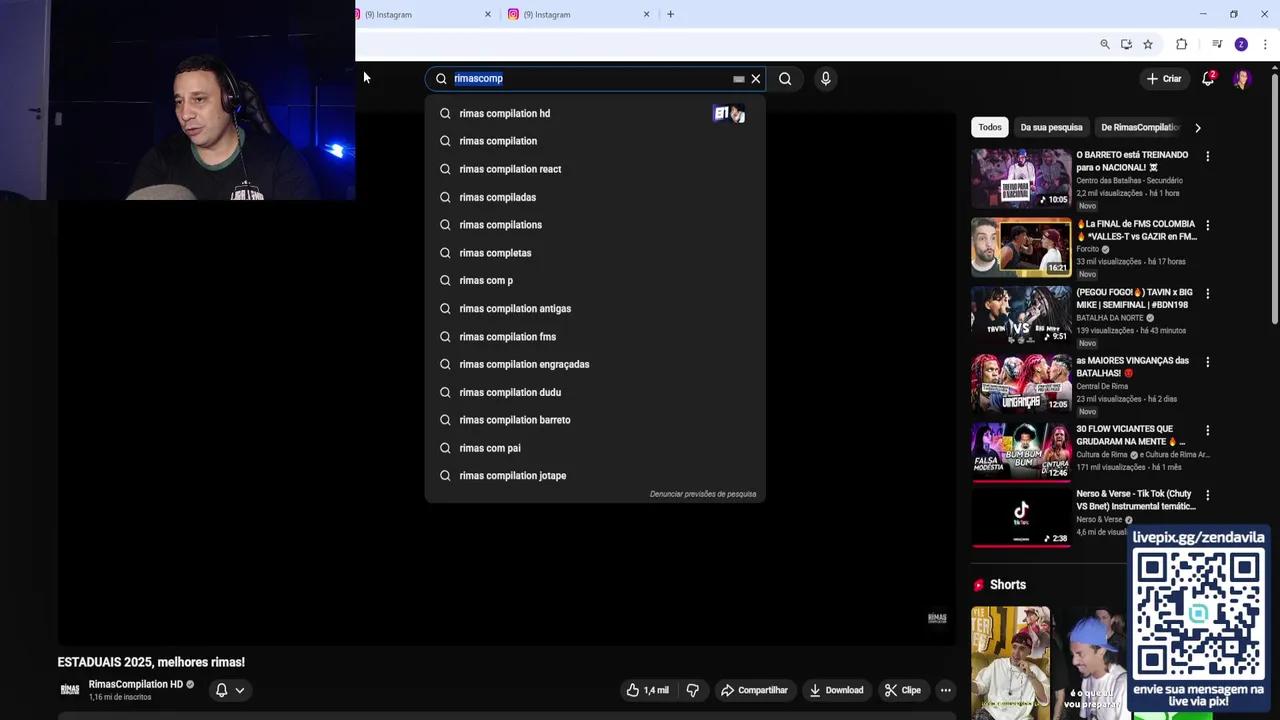
Task: Click the browser zoom magnifier icon
Action: pyautogui.click(x=1105, y=44)
